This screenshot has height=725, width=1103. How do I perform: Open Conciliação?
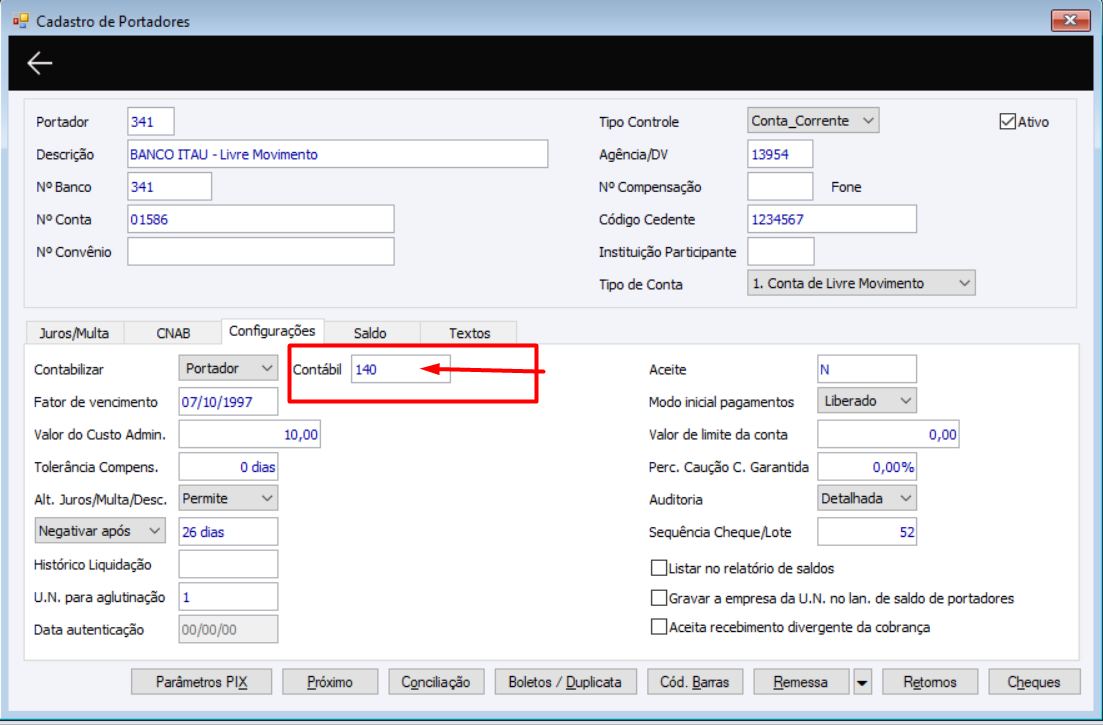436,682
